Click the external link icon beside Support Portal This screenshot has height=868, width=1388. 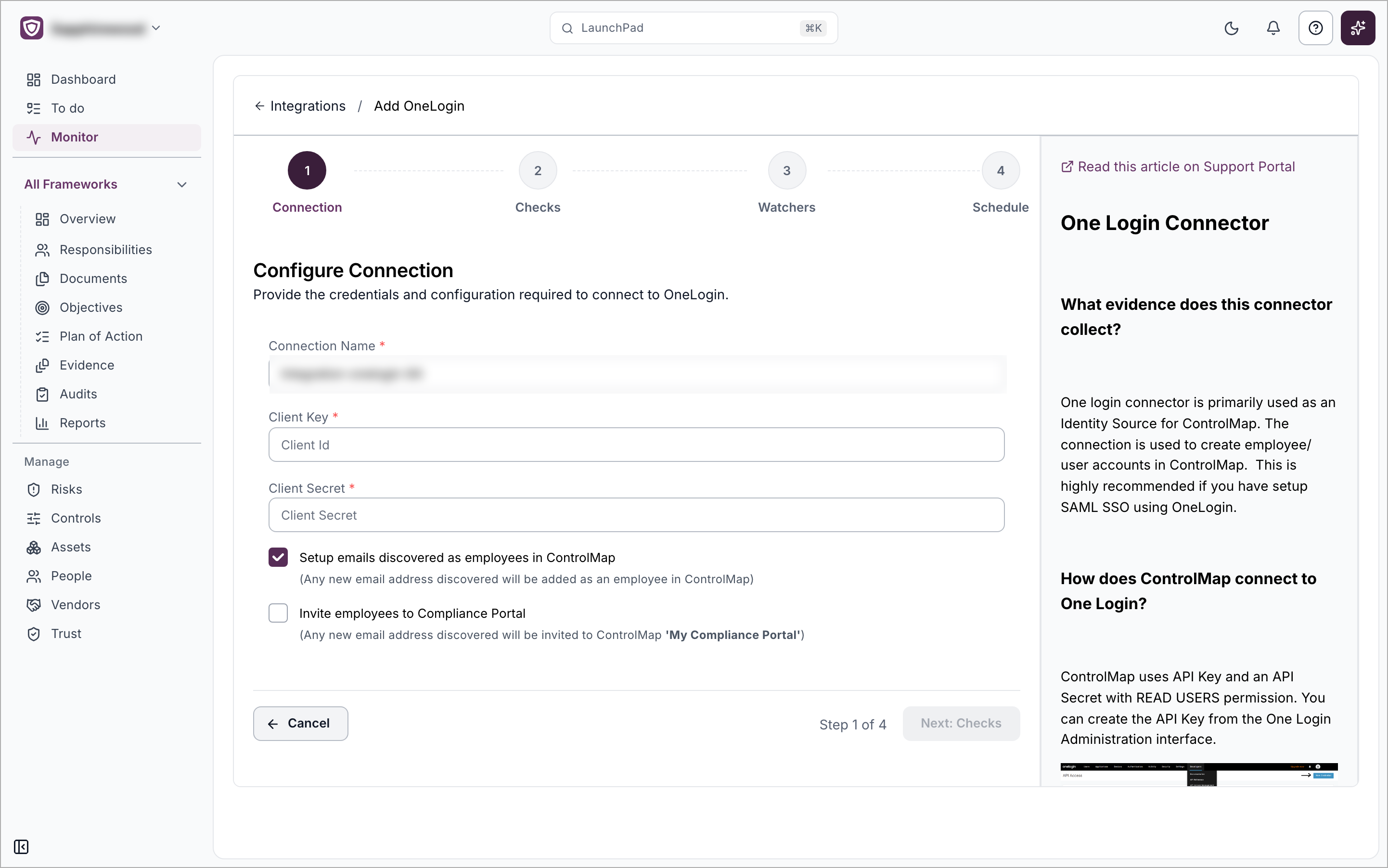[x=1067, y=166]
